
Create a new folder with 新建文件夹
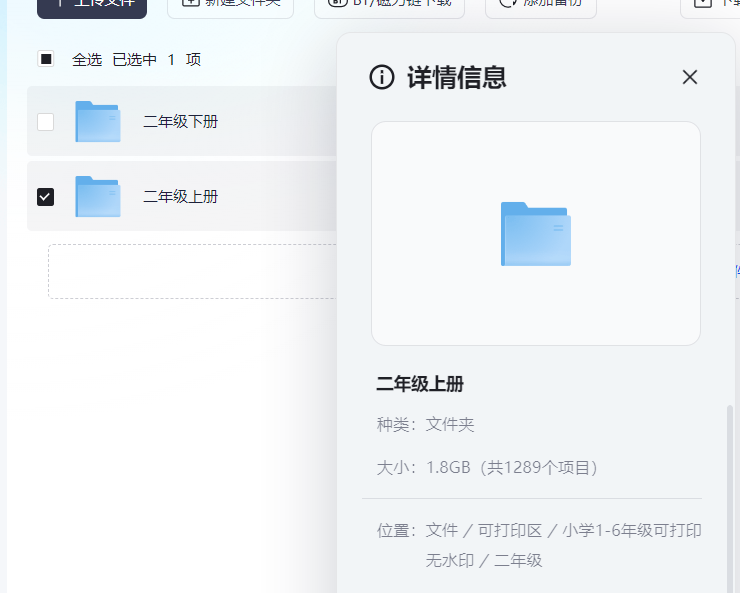click(x=230, y=5)
